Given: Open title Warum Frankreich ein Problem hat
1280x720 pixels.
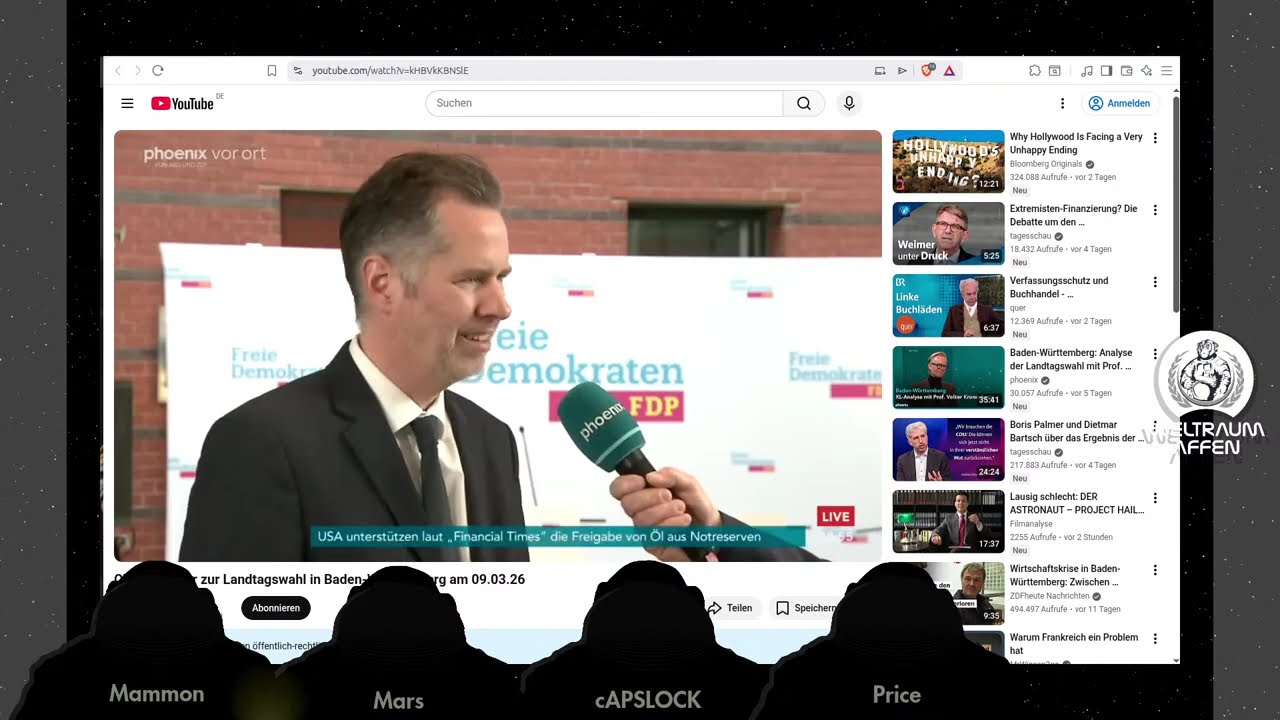Looking at the screenshot, I should coord(1074,644).
